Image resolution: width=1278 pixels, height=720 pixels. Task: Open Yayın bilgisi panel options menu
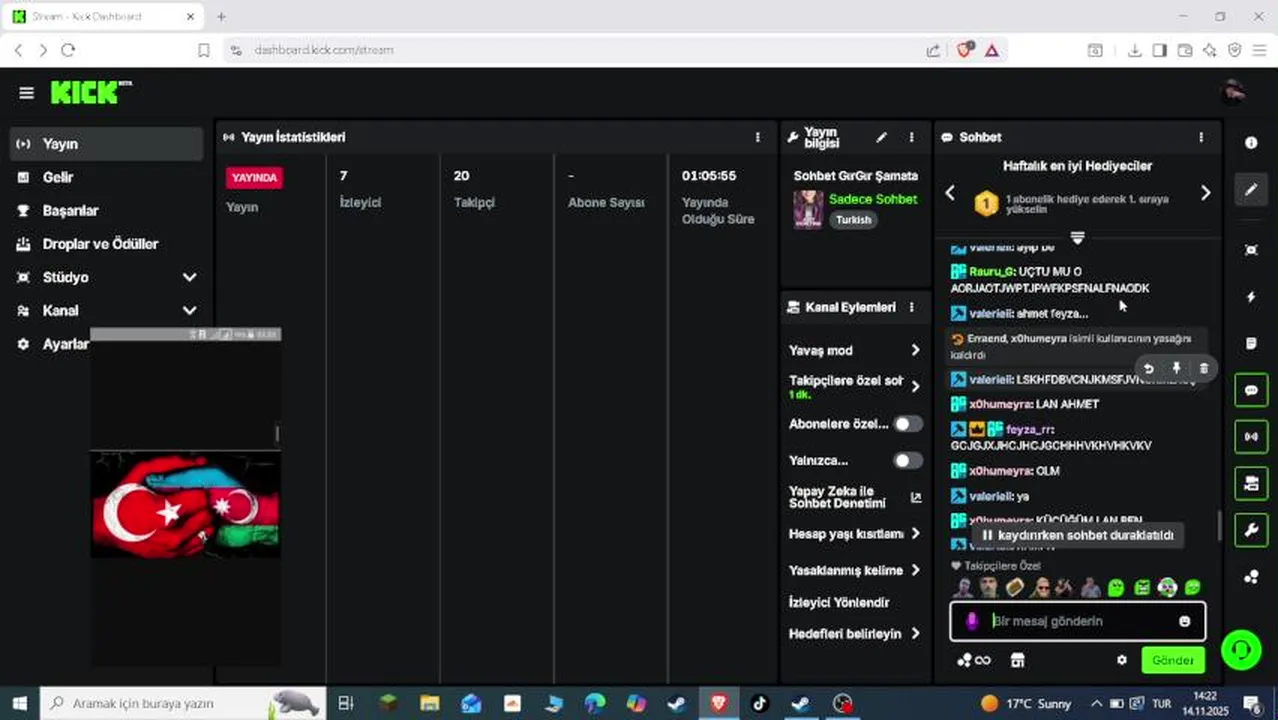click(x=911, y=138)
